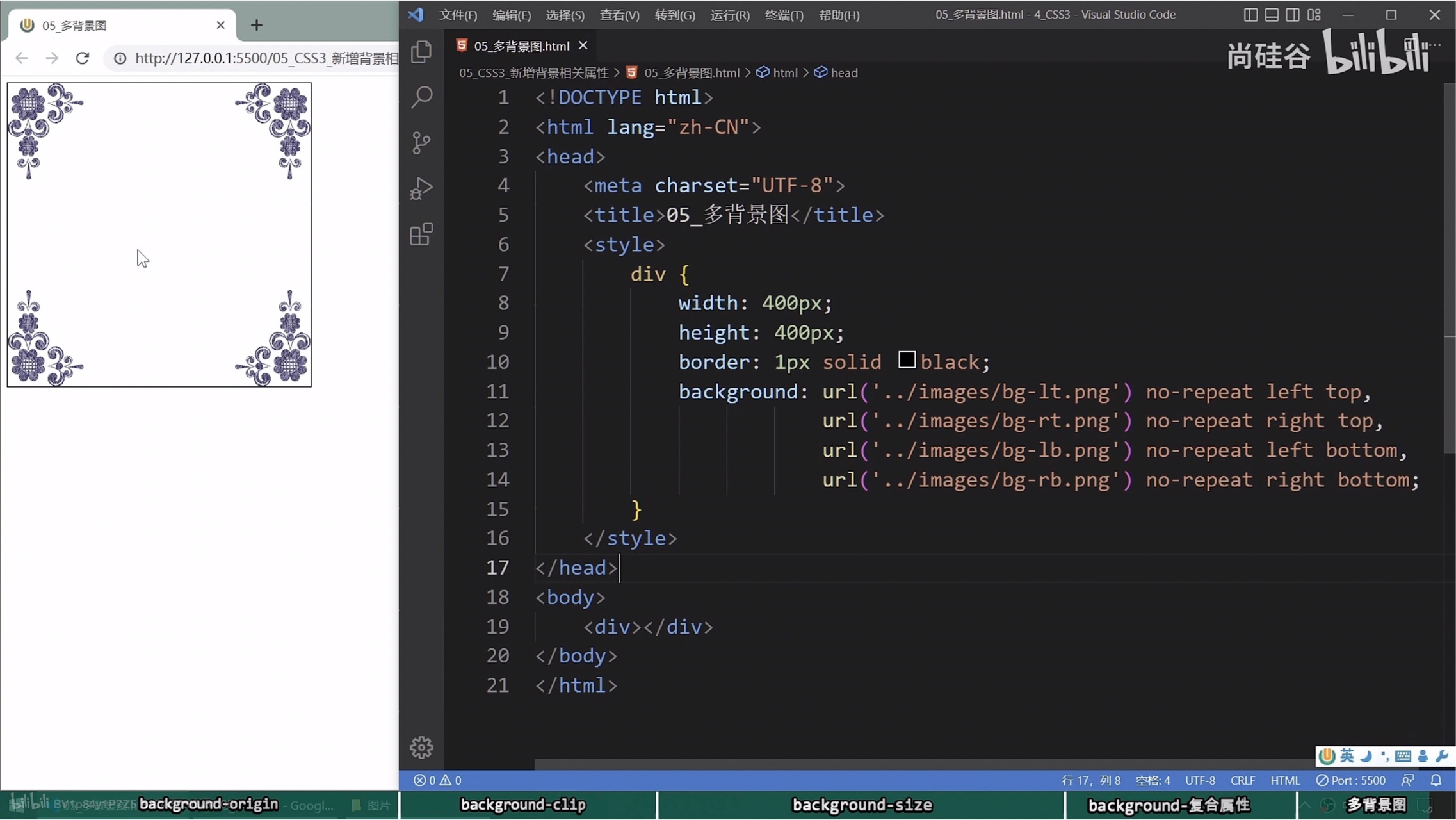Open Customize Layout icon
The width and height of the screenshot is (1456, 820).
click(x=1314, y=14)
